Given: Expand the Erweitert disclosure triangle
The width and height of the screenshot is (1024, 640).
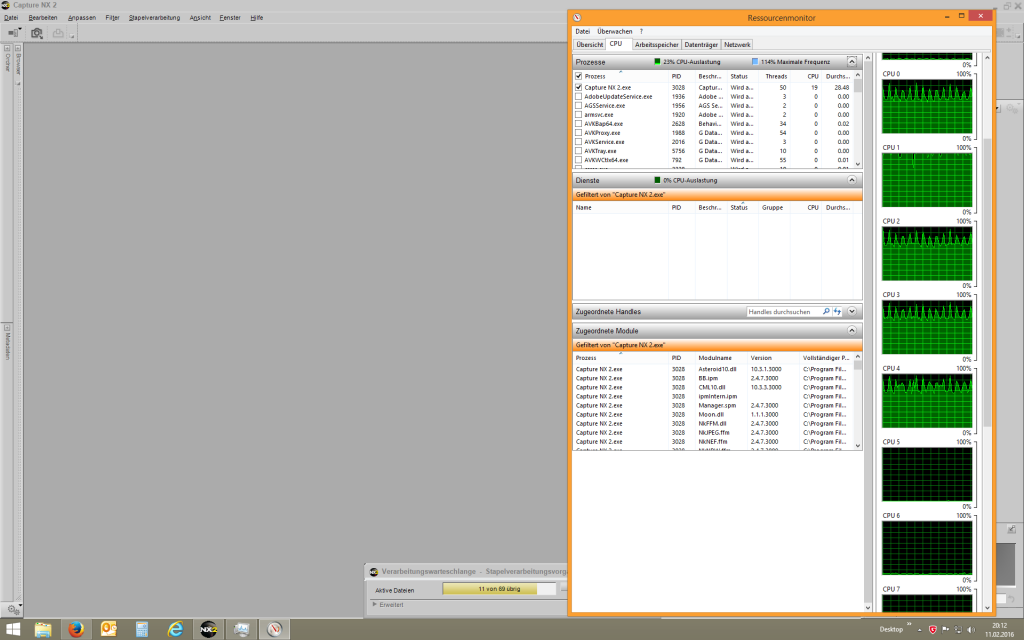Looking at the screenshot, I should coord(375,605).
